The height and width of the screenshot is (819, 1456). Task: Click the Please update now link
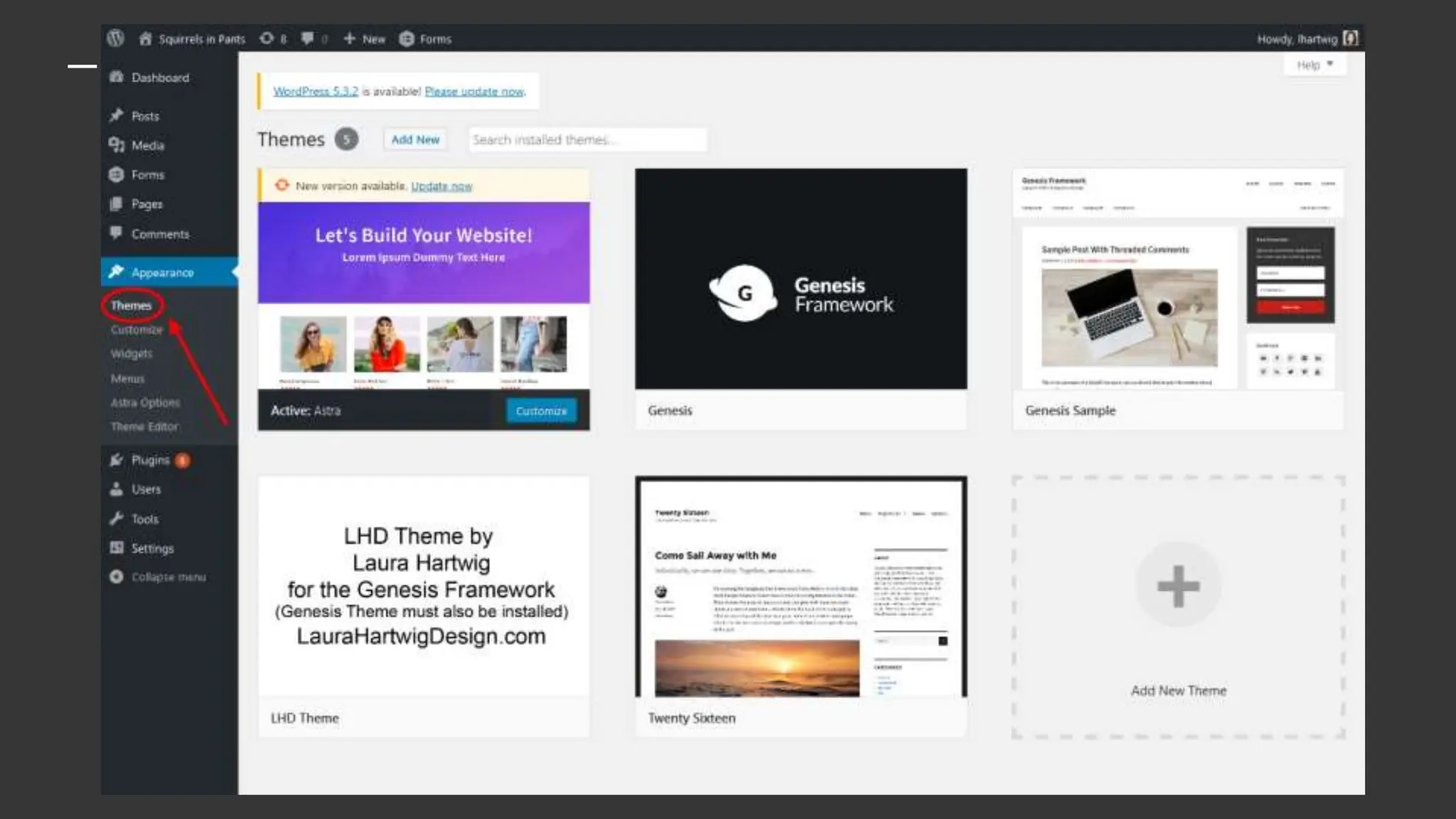pyautogui.click(x=474, y=92)
